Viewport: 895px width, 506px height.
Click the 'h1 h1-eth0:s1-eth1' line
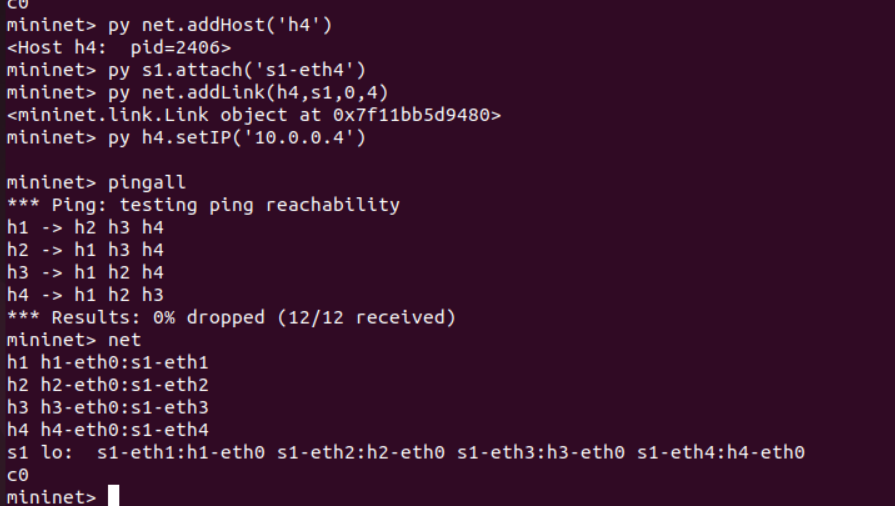point(107,362)
